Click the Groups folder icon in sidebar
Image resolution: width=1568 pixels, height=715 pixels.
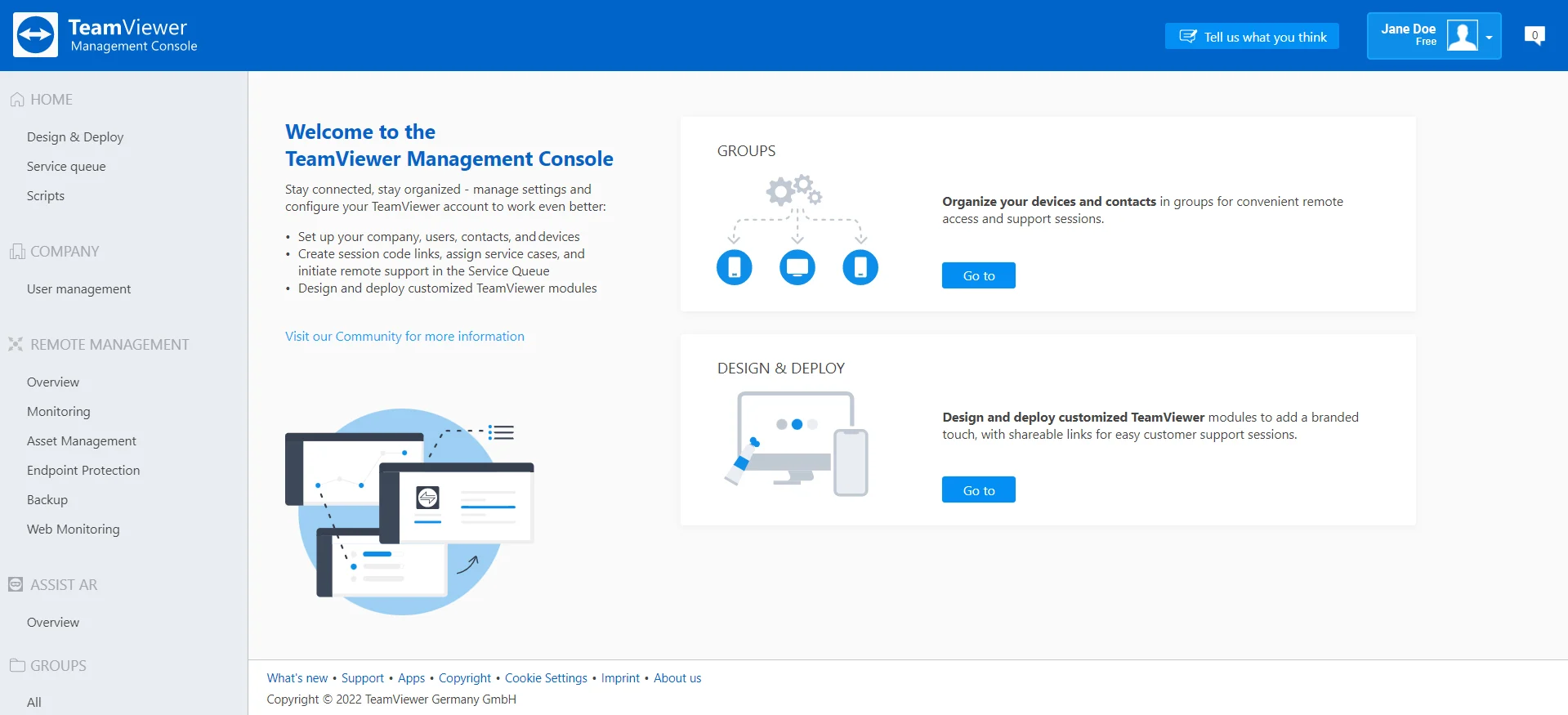(17, 665)
